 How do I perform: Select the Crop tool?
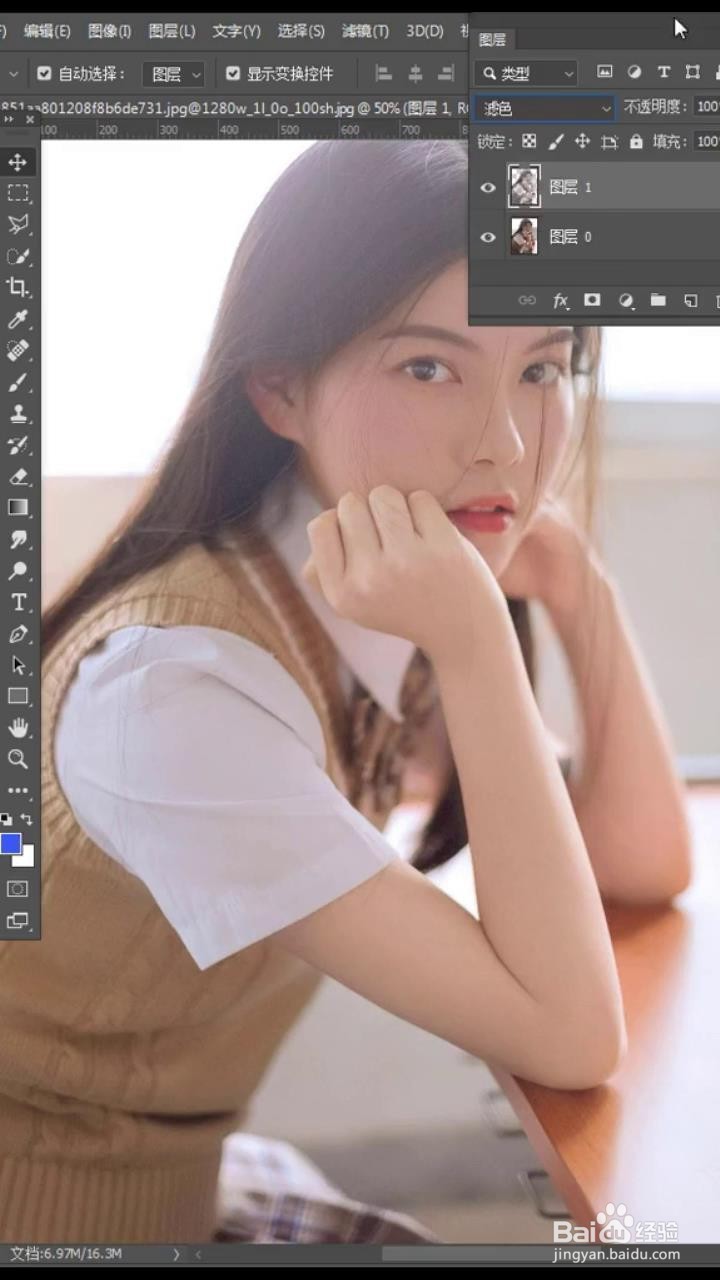click(18, 288)
